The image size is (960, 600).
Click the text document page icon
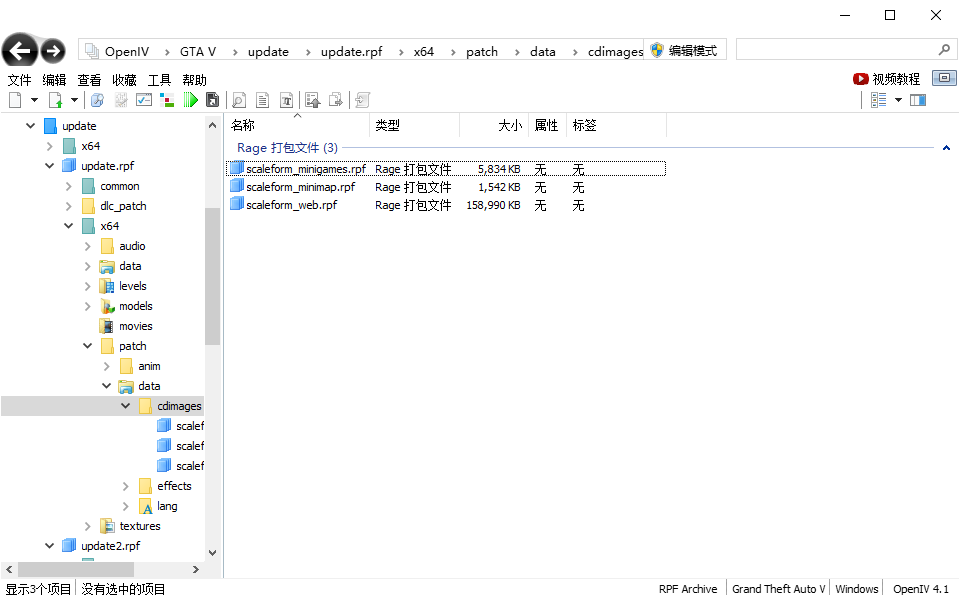coord(263,100)
